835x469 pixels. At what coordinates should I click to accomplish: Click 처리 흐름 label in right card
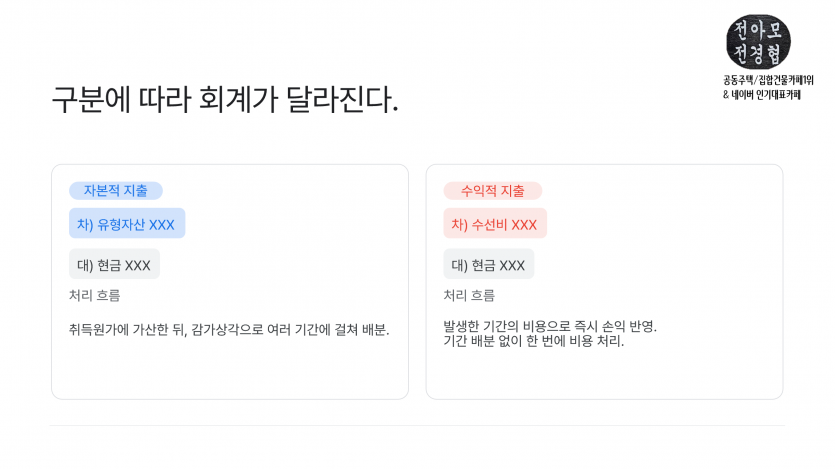click(x=469, y=295)
